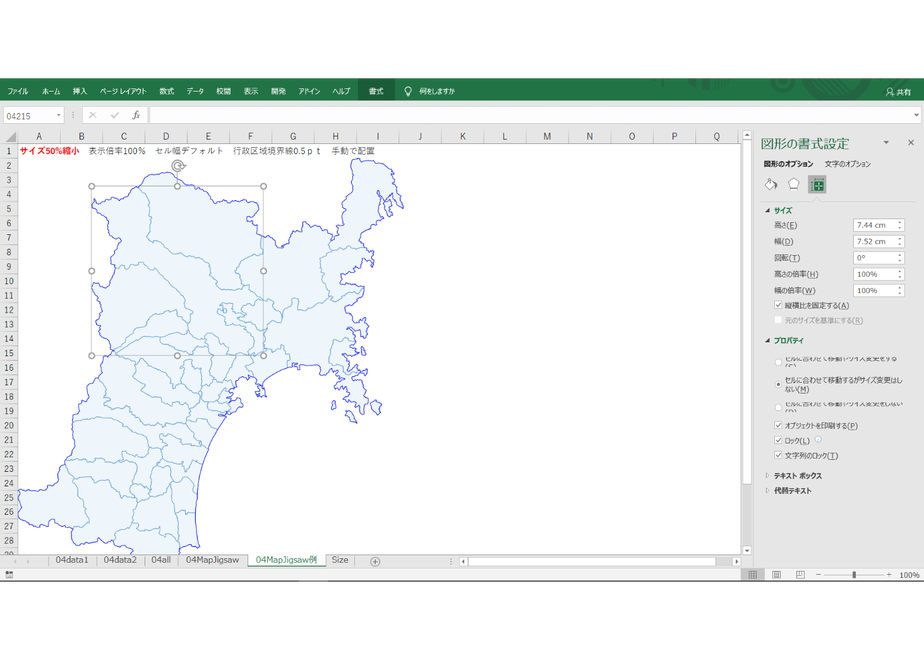Click the lightbulb Tell Me icon
924x660 pixels.
point(407,91)
